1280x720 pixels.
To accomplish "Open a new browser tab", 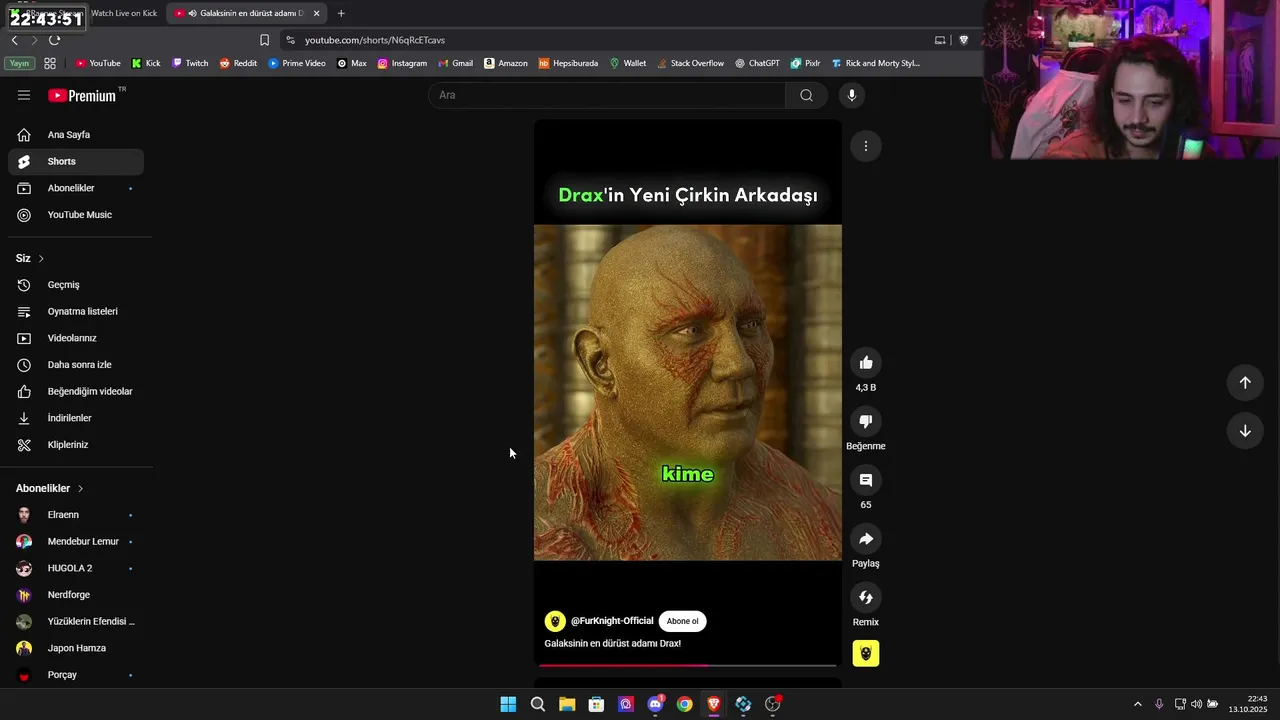I will point(341,13).
